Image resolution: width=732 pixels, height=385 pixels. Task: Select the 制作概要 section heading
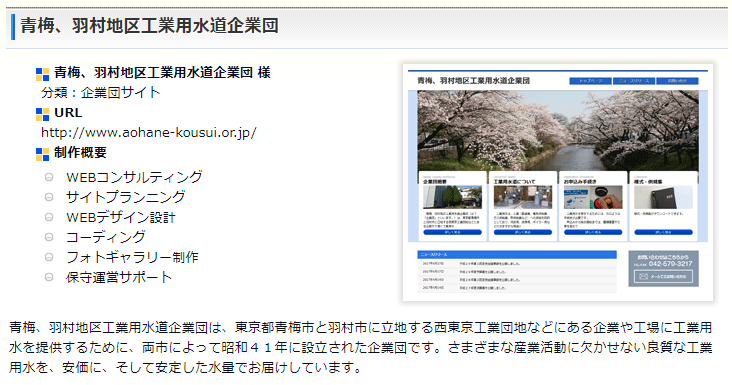(80, 153)
